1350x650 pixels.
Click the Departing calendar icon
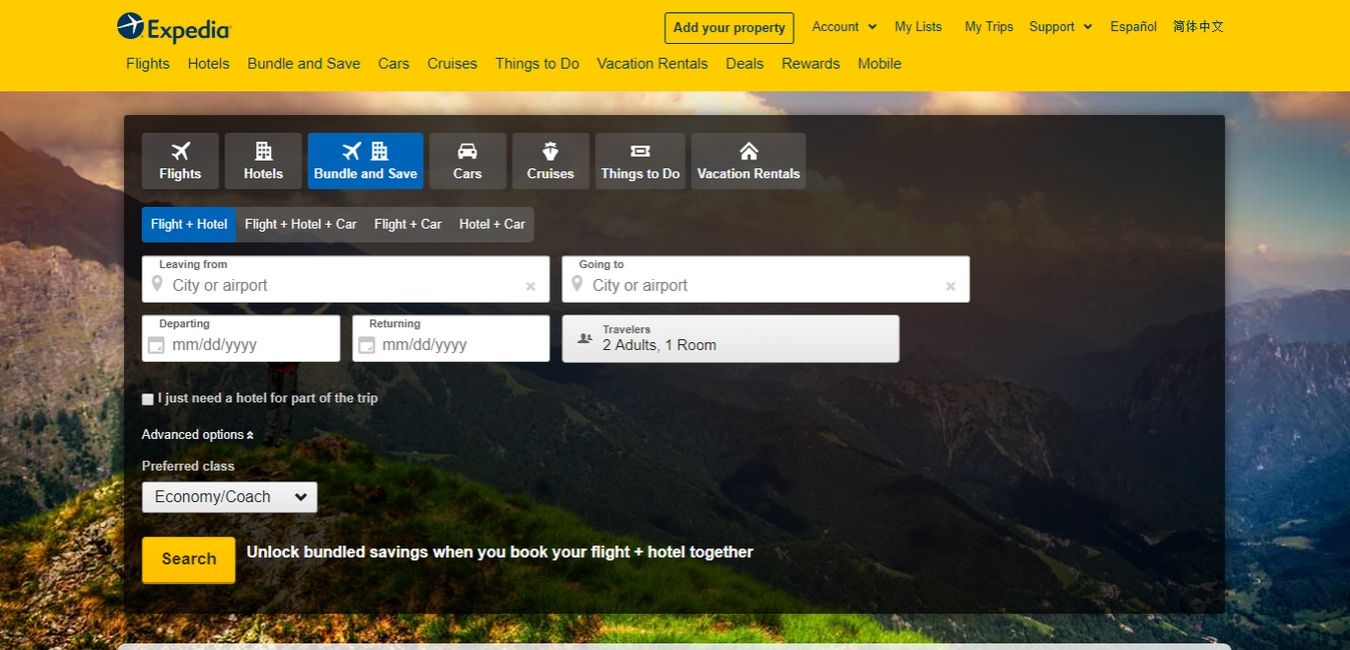point(156,345)
